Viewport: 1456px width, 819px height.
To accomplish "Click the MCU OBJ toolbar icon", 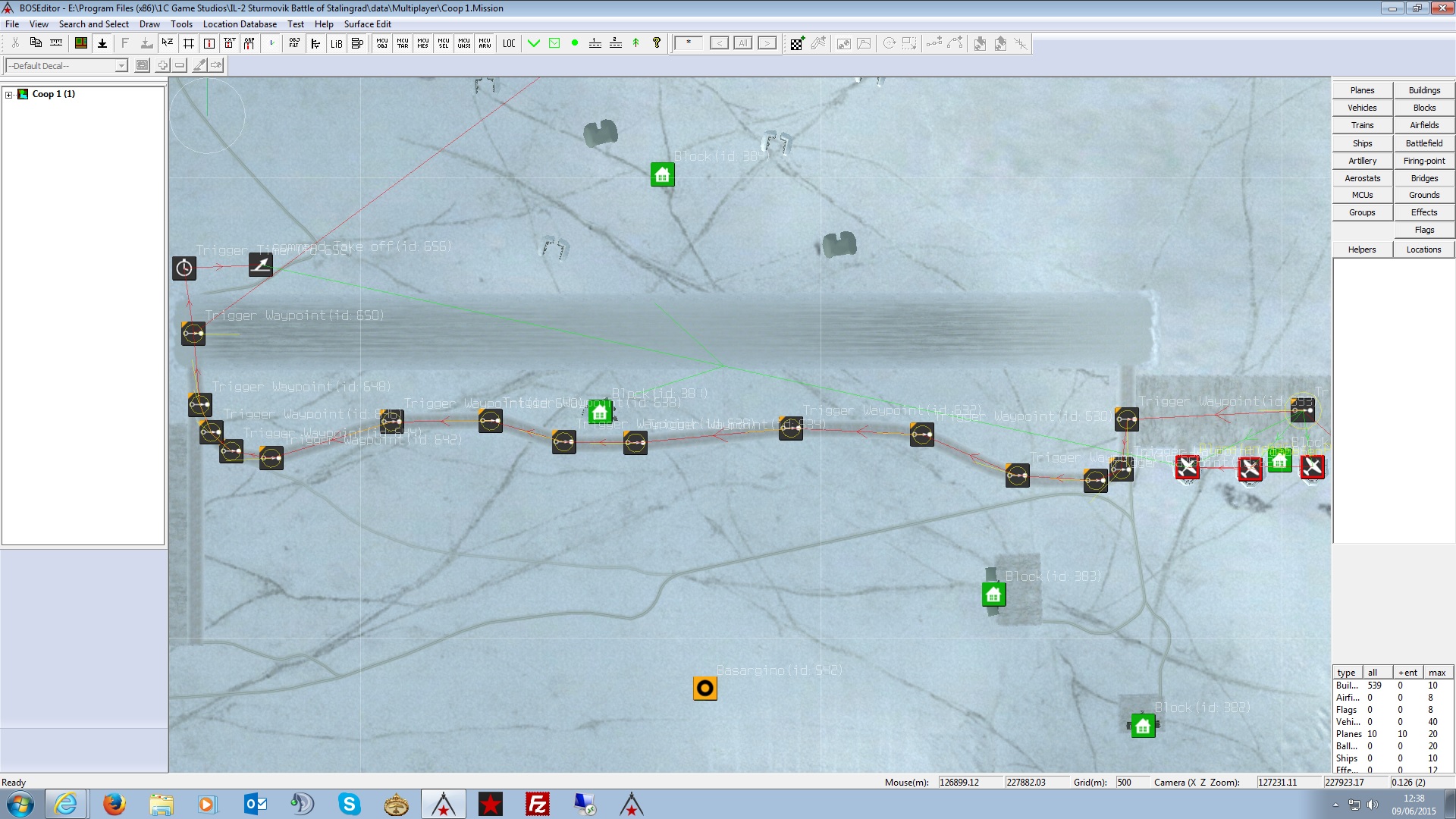I will (381, 43).
